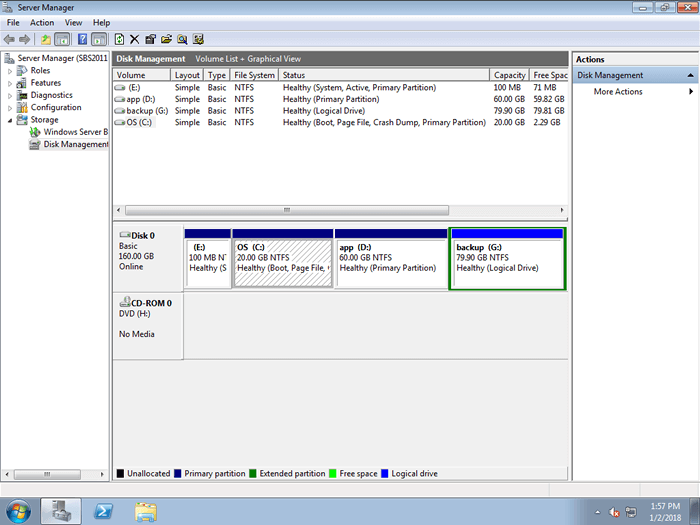Click the muted volume tray icon
Screen dimensions: 700x525
tap(614, 512)
